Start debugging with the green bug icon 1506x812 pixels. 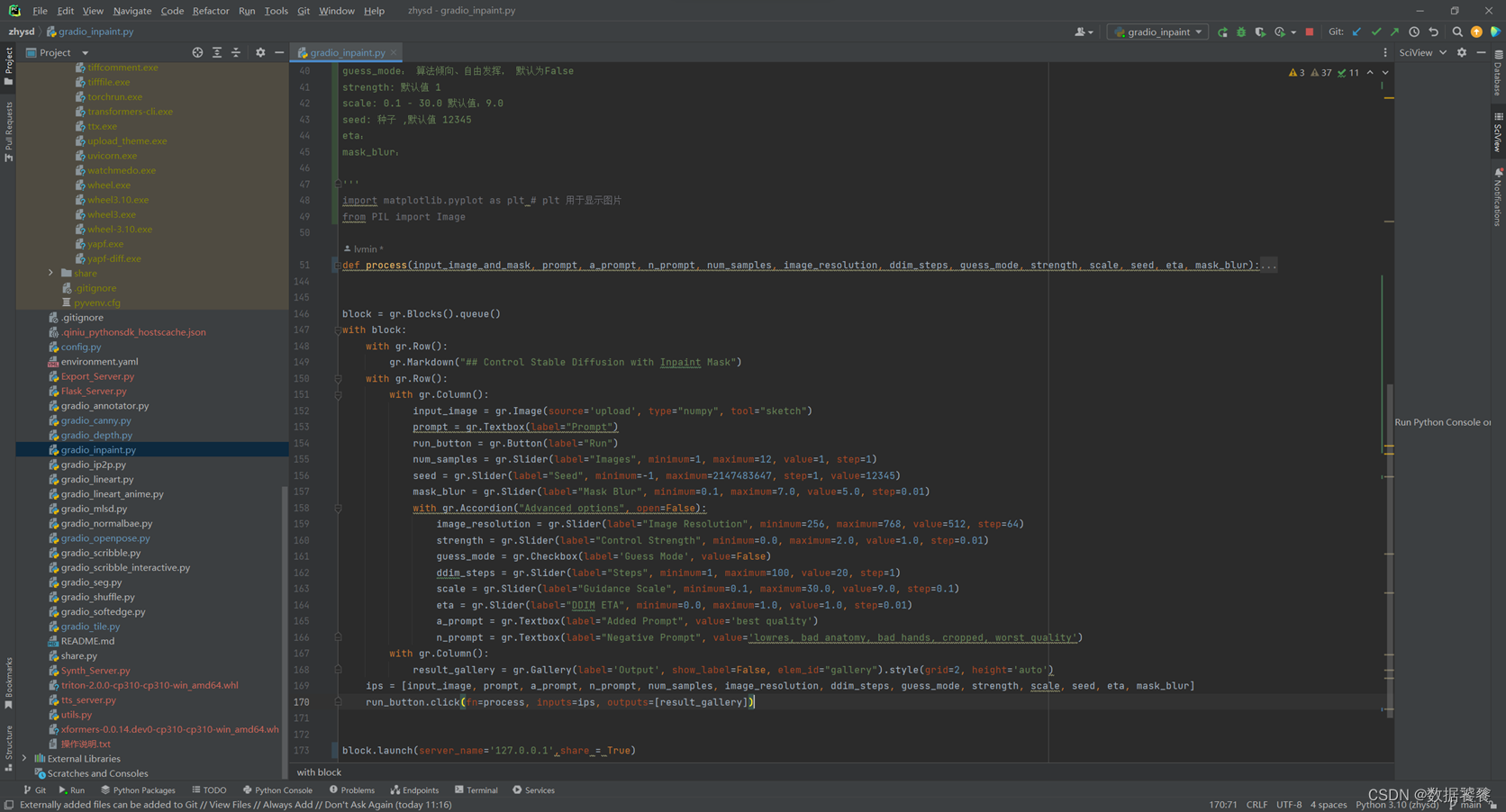[x=1241, y=32]
